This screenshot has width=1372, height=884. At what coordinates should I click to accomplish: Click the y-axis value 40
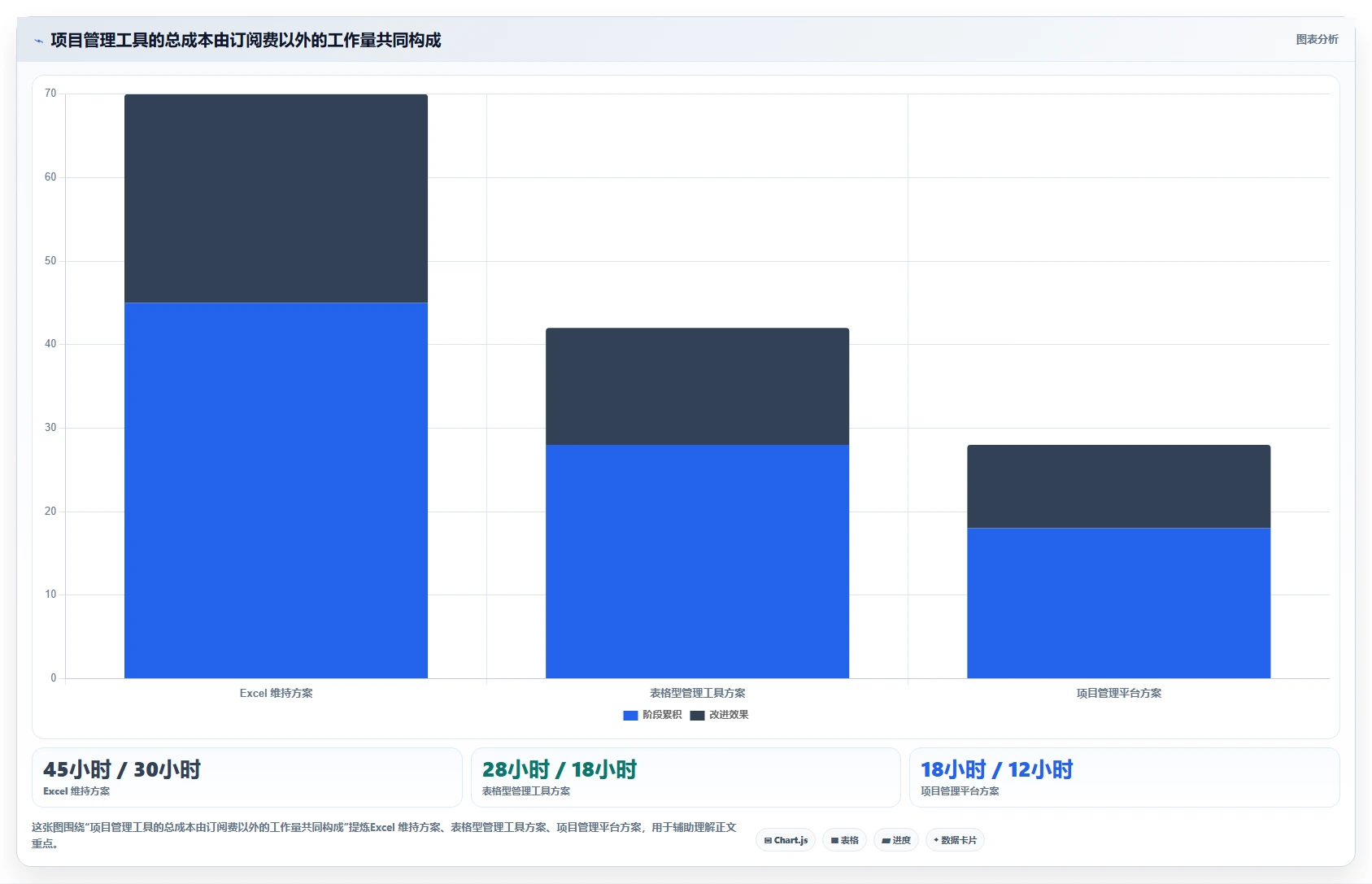[50, 344]
